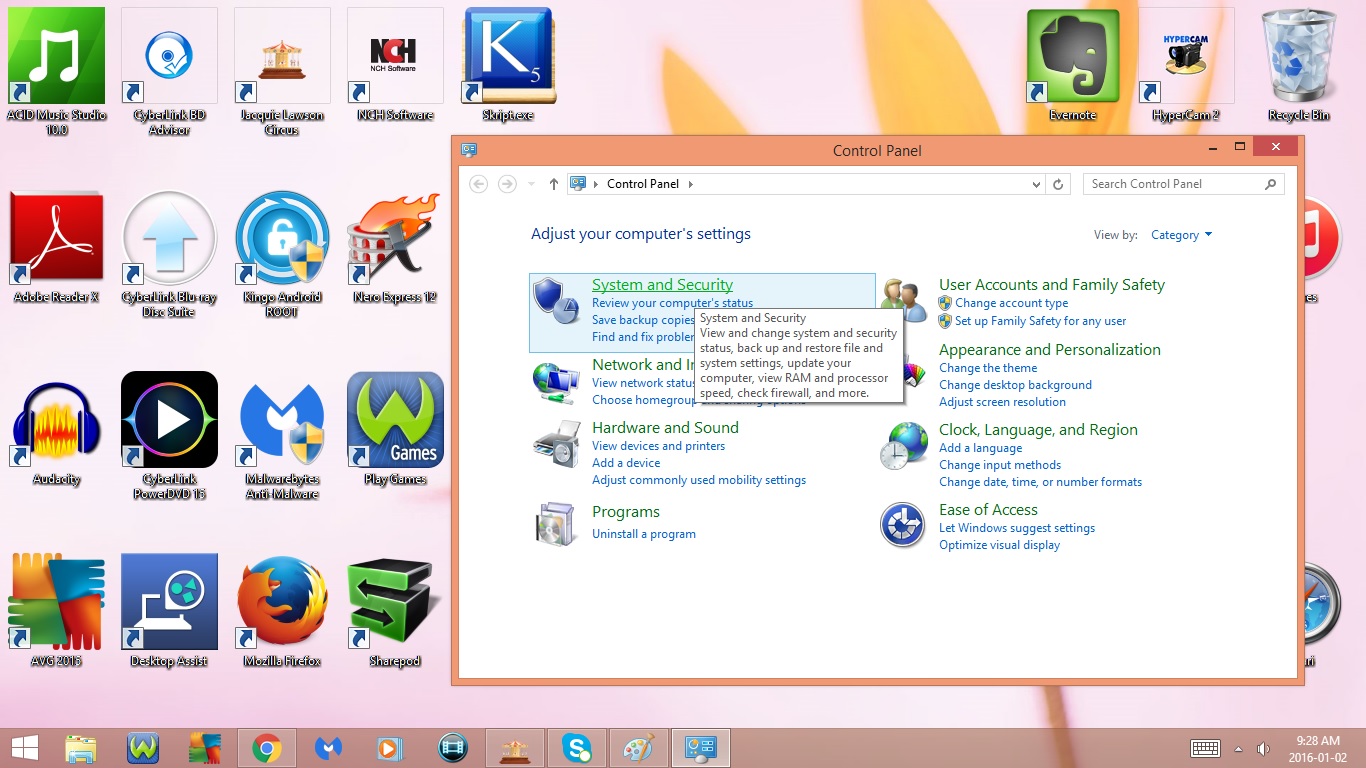This screenshot has height=768, width=1366.
Task: Click Change desktop background link
Action: (1015, 385)
